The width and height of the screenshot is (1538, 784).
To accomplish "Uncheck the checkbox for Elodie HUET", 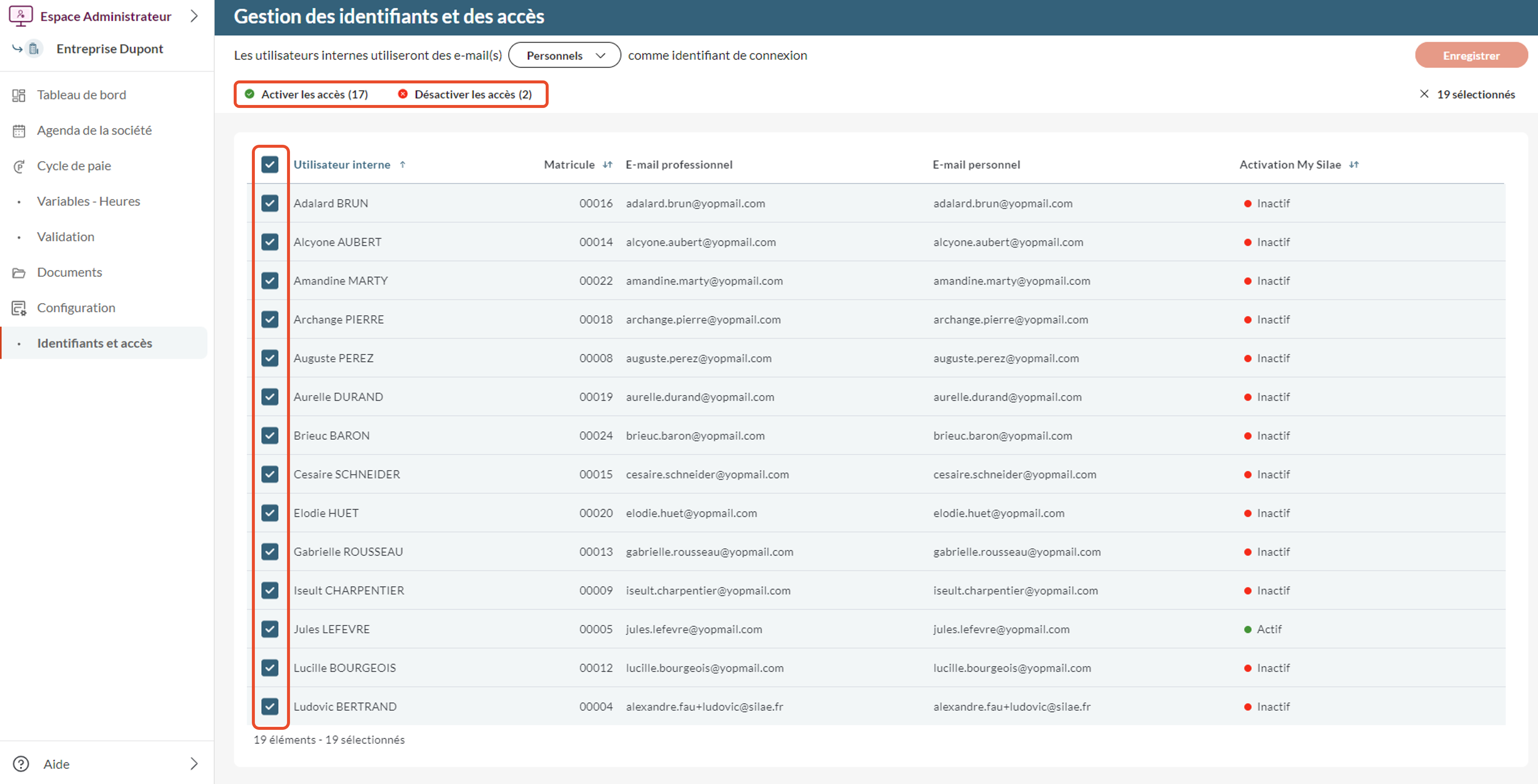I will point(270,513).
